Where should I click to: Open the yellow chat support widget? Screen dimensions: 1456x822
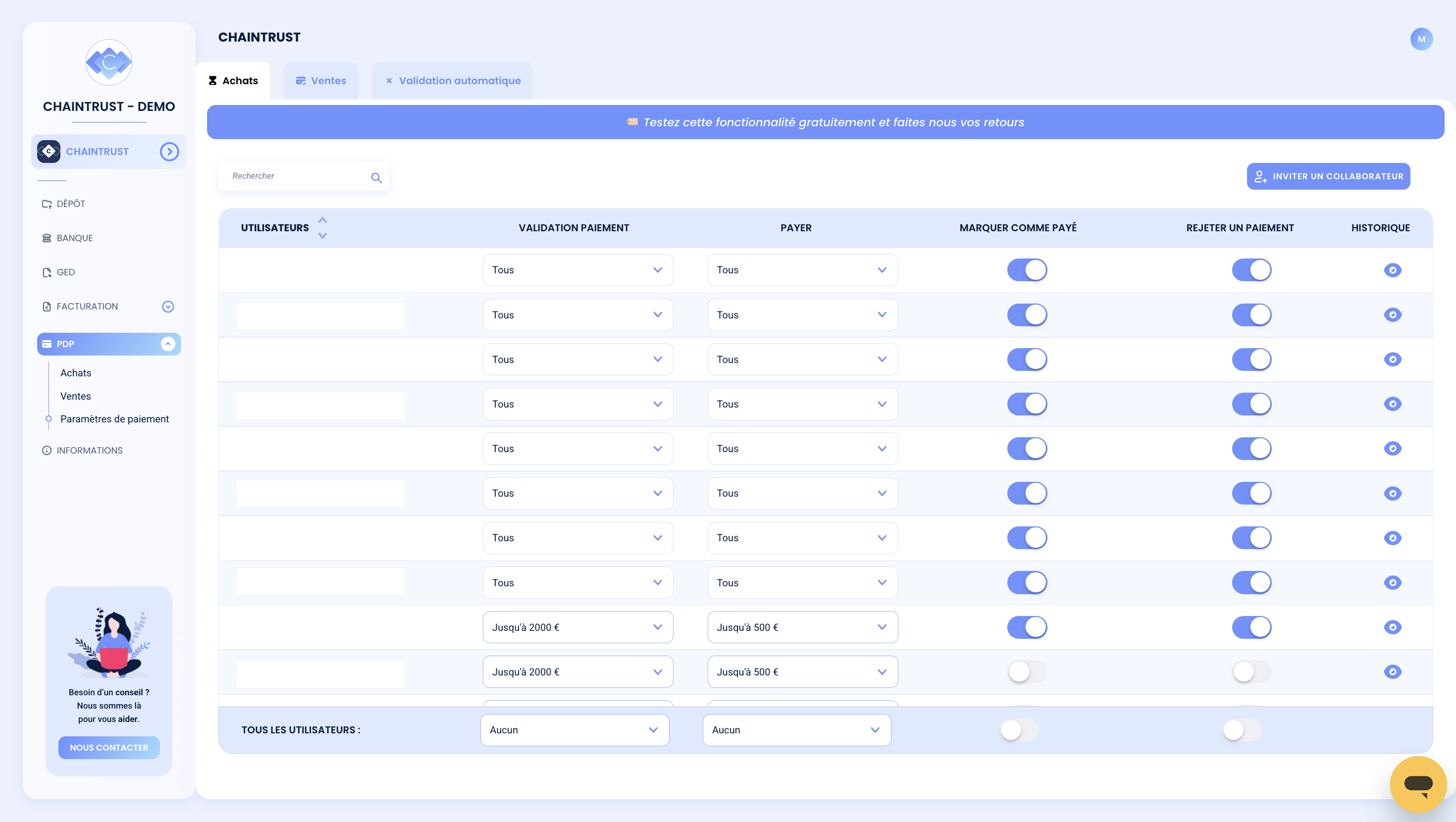click(1418, 784)
